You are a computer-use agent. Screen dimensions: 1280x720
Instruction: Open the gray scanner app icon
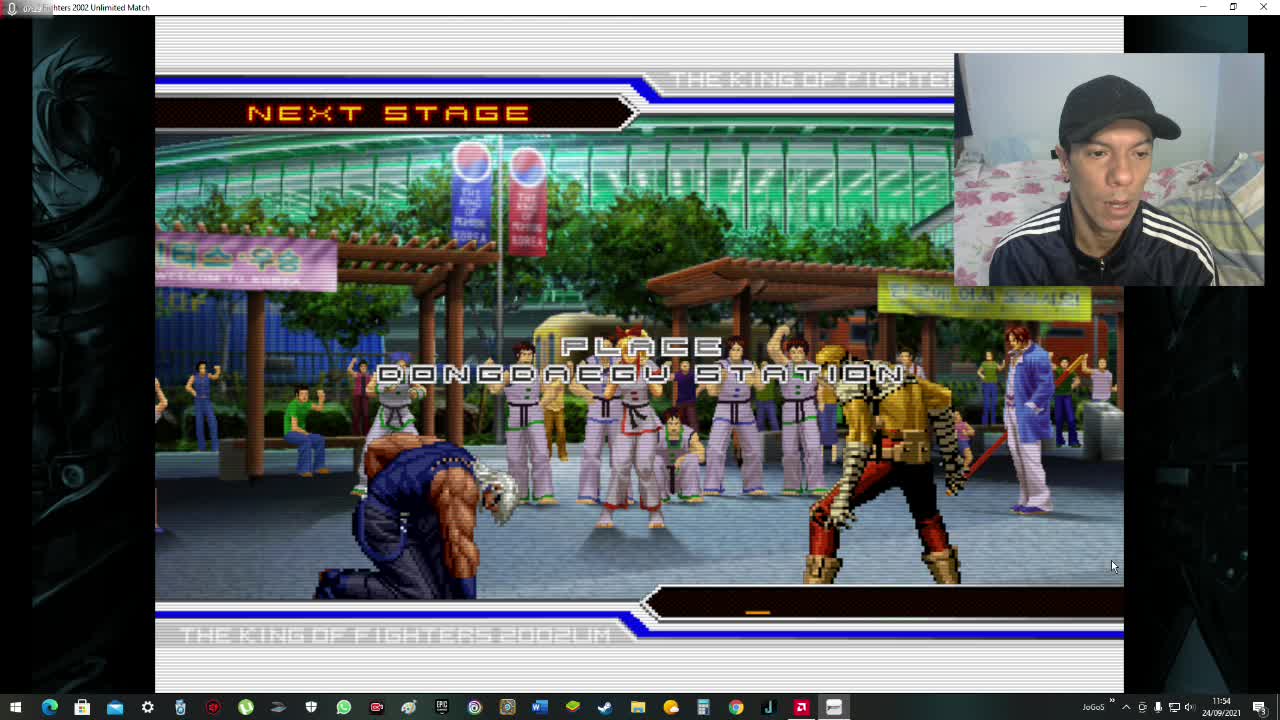(278, 707)
